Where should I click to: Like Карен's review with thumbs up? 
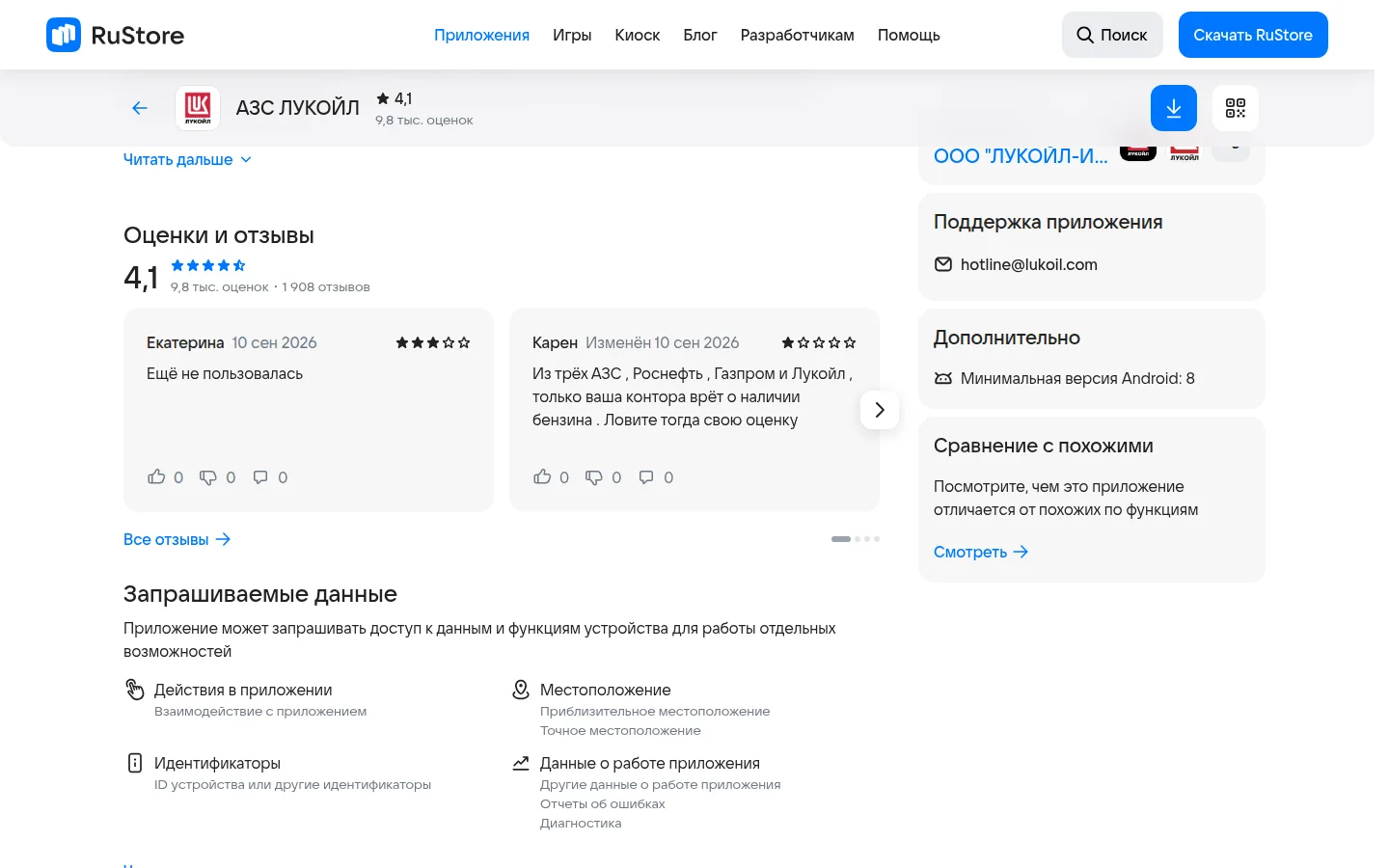click(542, 476)
